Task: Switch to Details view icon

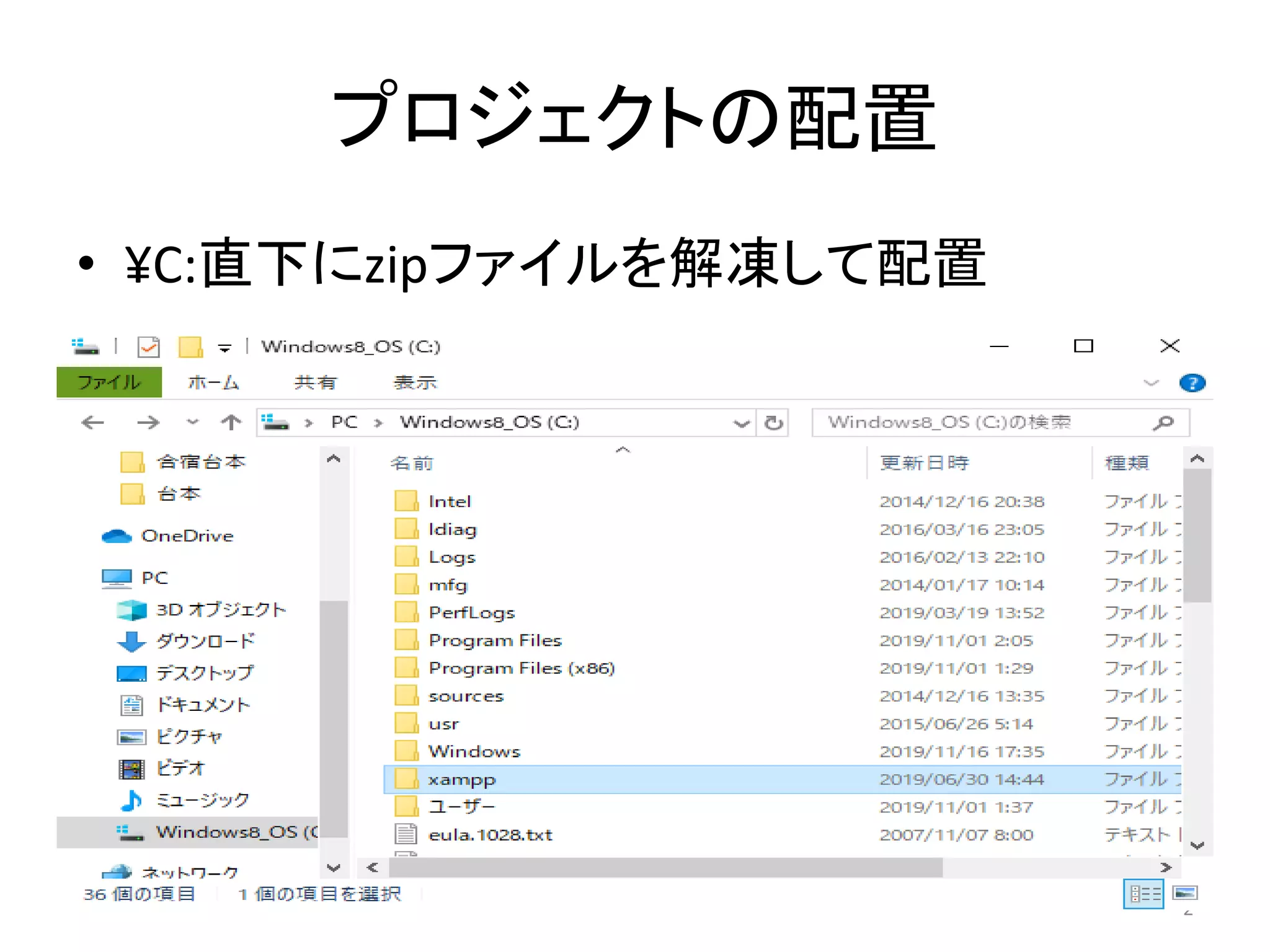Action: (1143, 894)
